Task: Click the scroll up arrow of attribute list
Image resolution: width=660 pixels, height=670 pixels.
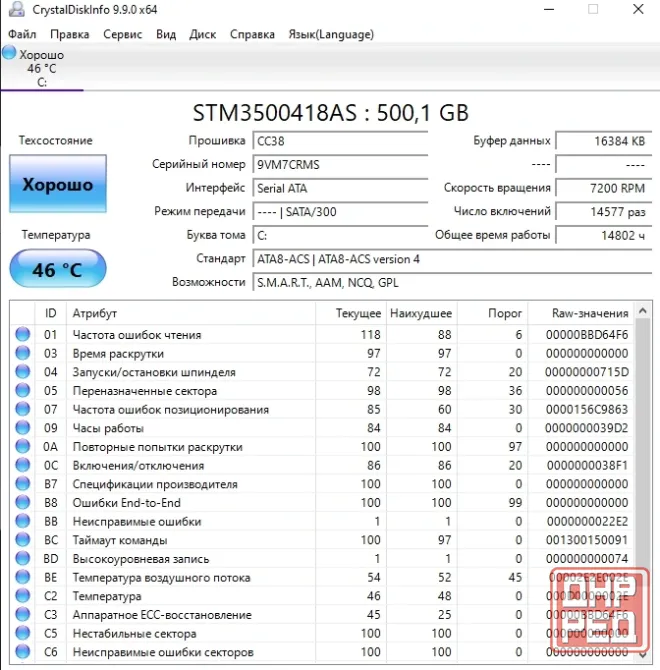Action: click(x=643, y=311)
